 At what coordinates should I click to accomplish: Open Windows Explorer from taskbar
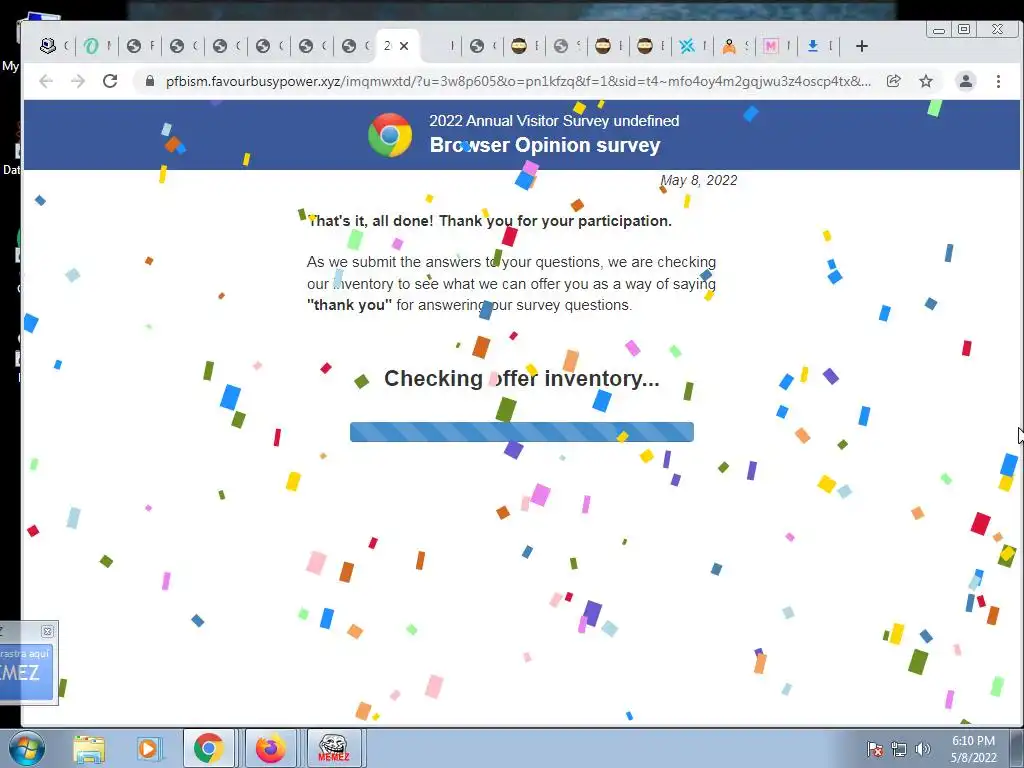pyautogui.click(x=89, y=749)
